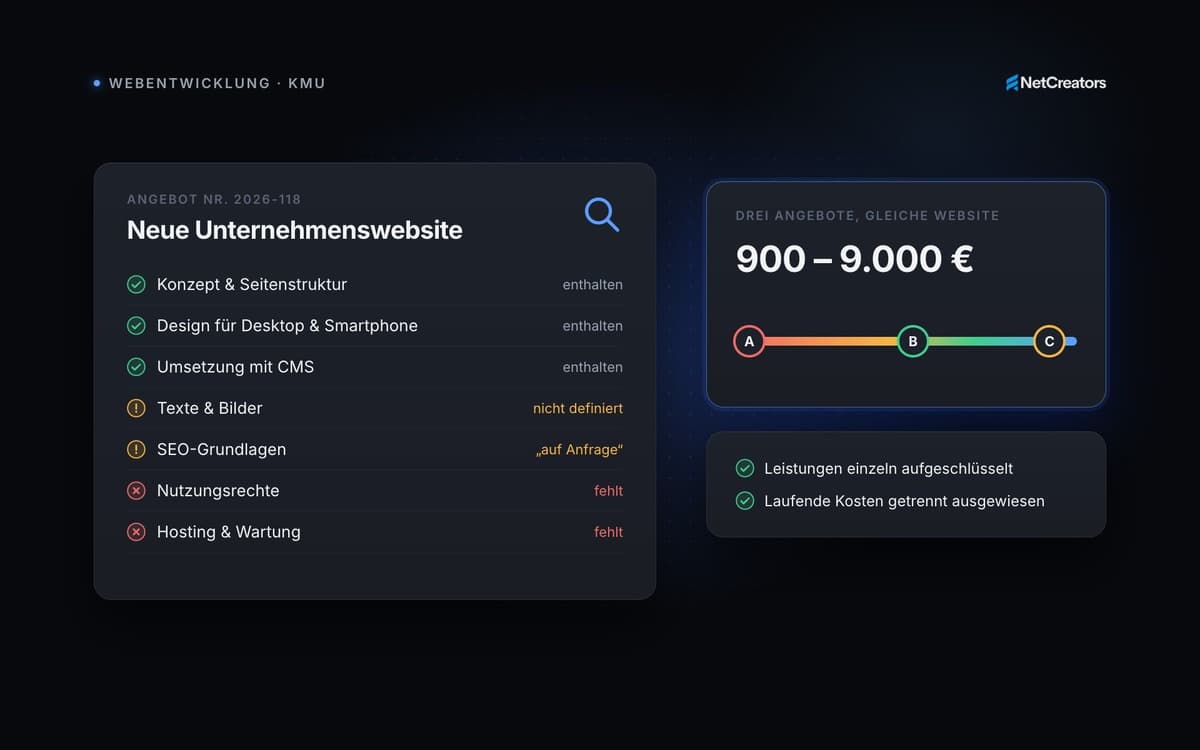Click the green check icon beside Konzept & Seitenstruktur
Image resolution: width=1200 pixels, height=750 pixels.
click(x=136, y=285)
